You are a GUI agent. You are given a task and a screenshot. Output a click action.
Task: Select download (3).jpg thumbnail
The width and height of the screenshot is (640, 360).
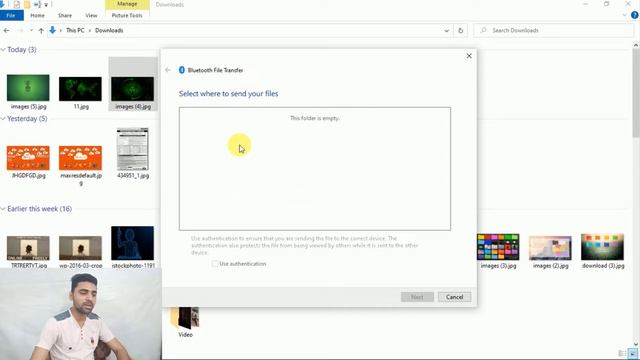[x=602, y=247]
